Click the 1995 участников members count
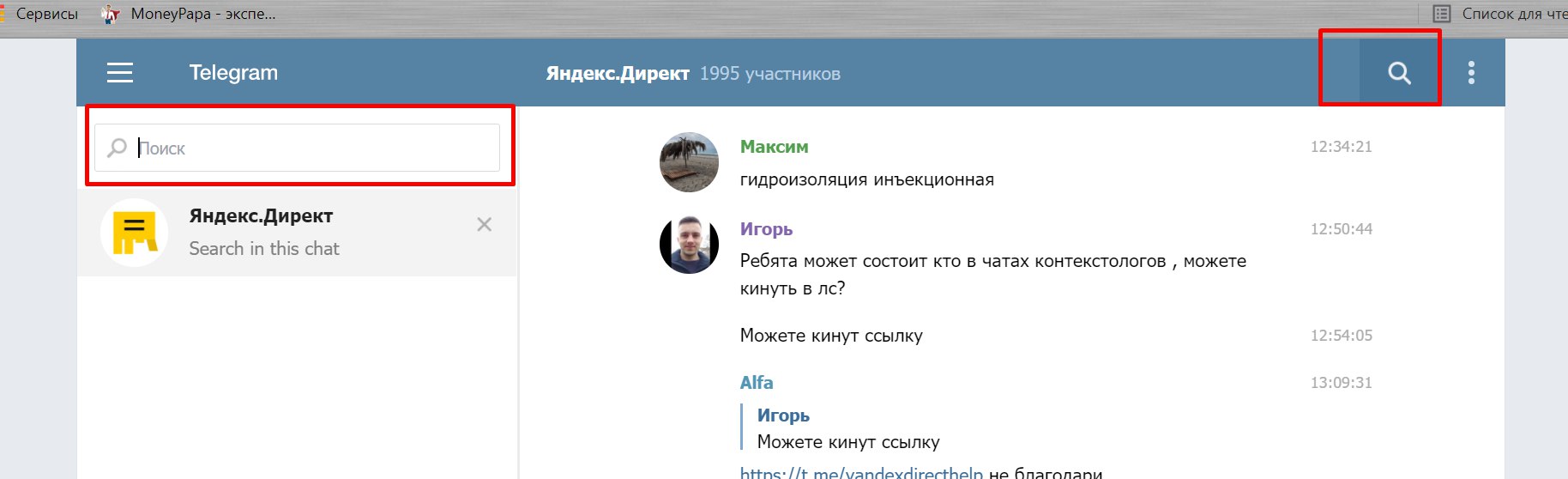The width and height of the screenshot is (1568, 479). point(770,74)
